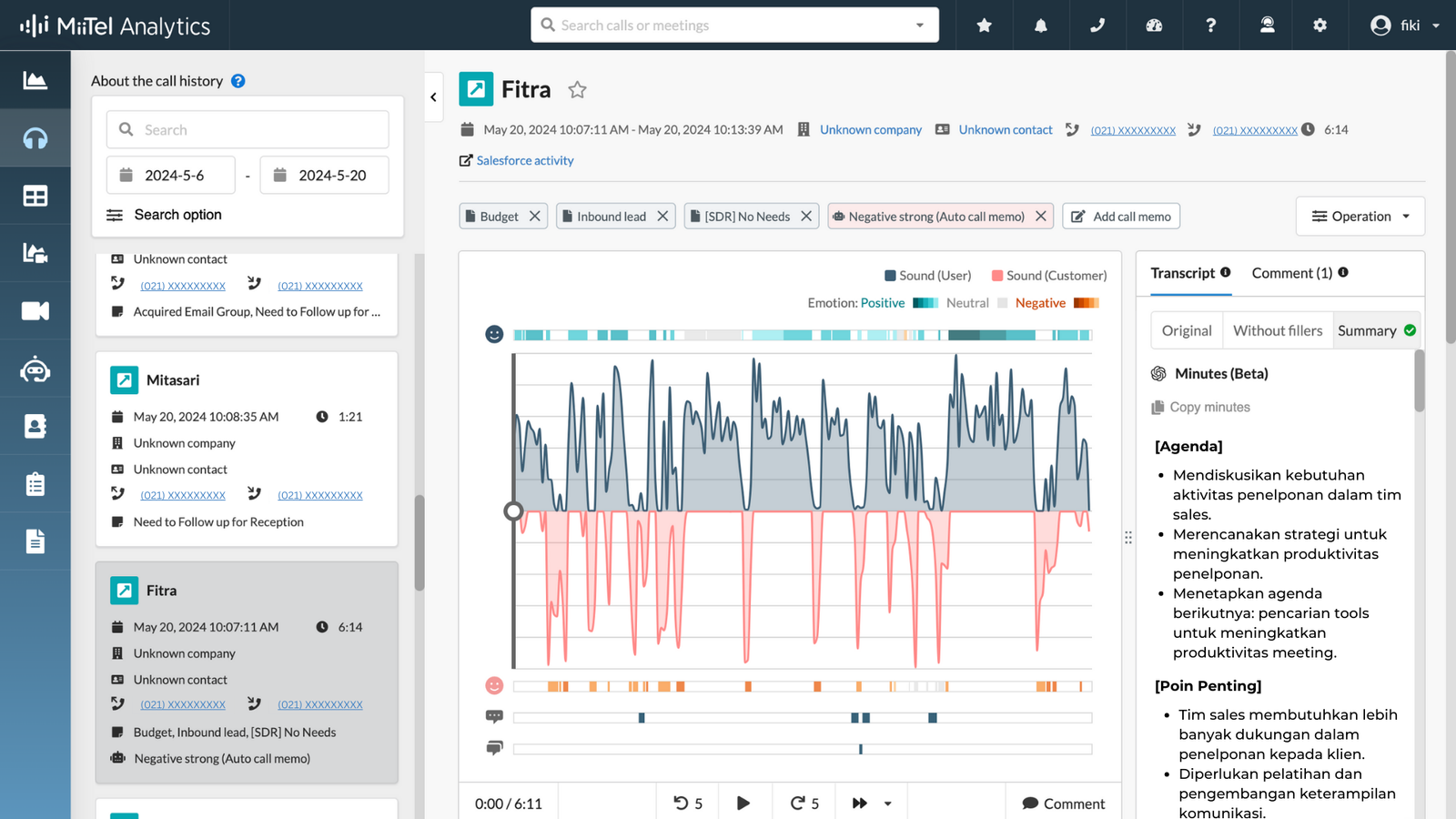Image resolution: width=1456 pixels, height=819 pixels.
Task: Click the robot icon in left sidebar
Action: (35, 369)
